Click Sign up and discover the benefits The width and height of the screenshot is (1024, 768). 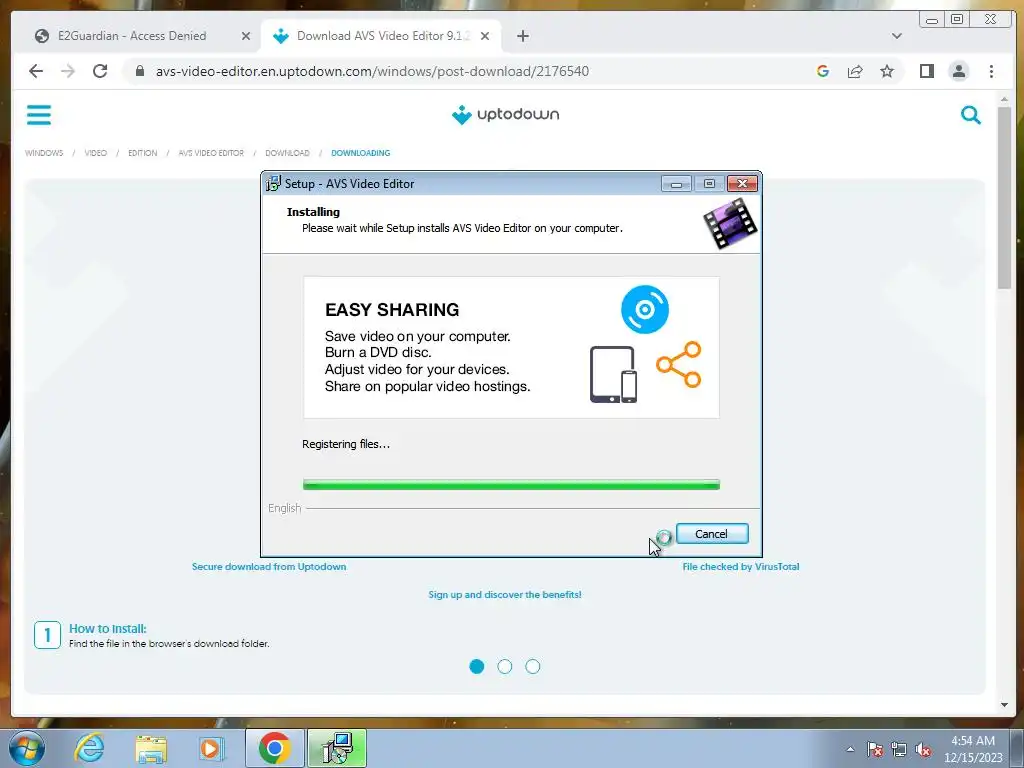click(505, 594)
